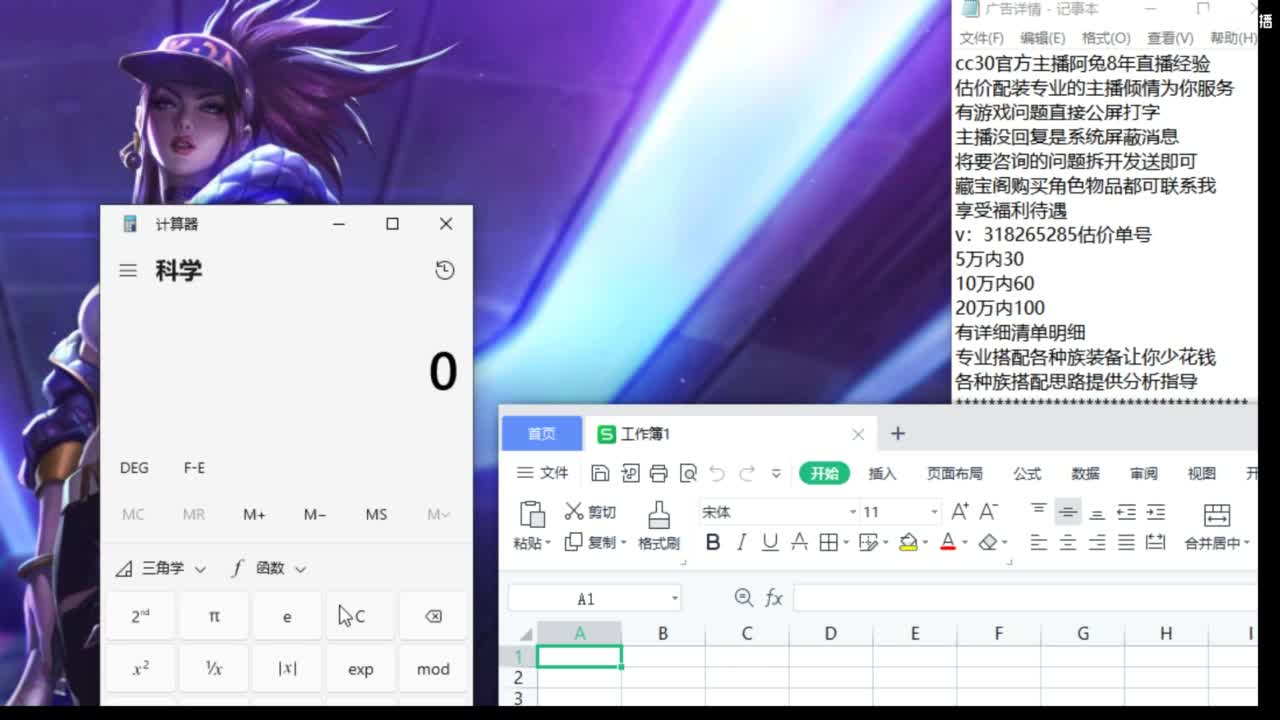1280x720 pixels.
Task: Open the Name Box dropdown for A1
Action: (x=675, y=599)
